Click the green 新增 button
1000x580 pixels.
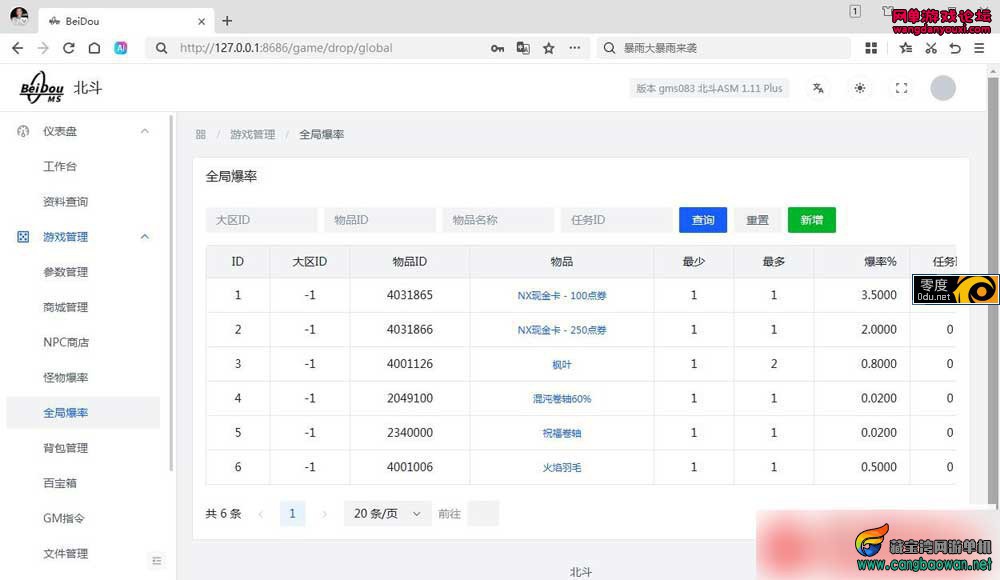tap(812, 220)
